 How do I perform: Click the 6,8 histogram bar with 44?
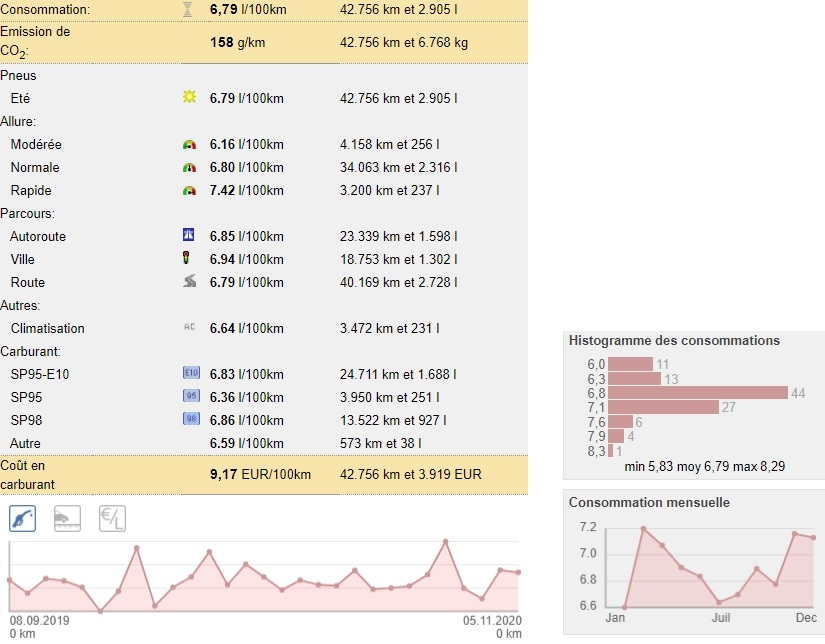point(698,393)
